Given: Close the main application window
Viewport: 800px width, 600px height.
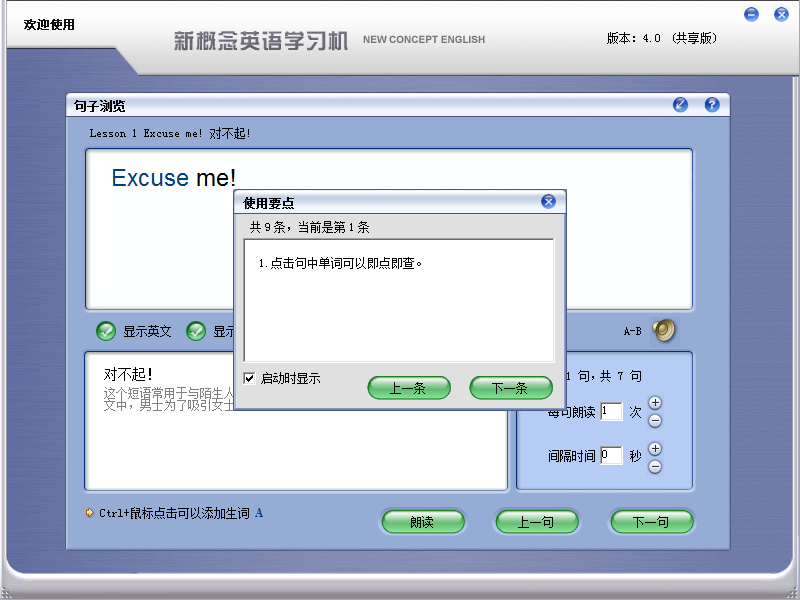Looking at the screenshot, I should click(781, 14).
